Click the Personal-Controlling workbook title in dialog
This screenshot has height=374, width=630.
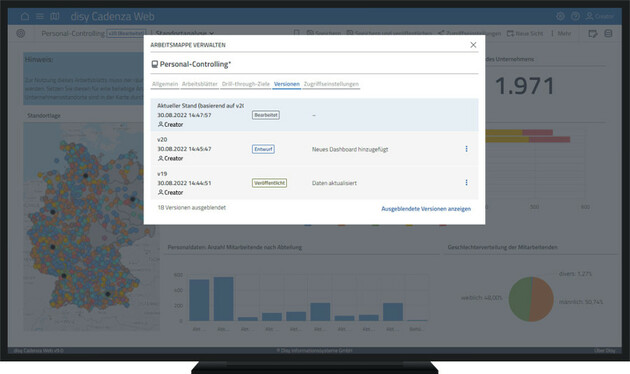click(195, 64)
